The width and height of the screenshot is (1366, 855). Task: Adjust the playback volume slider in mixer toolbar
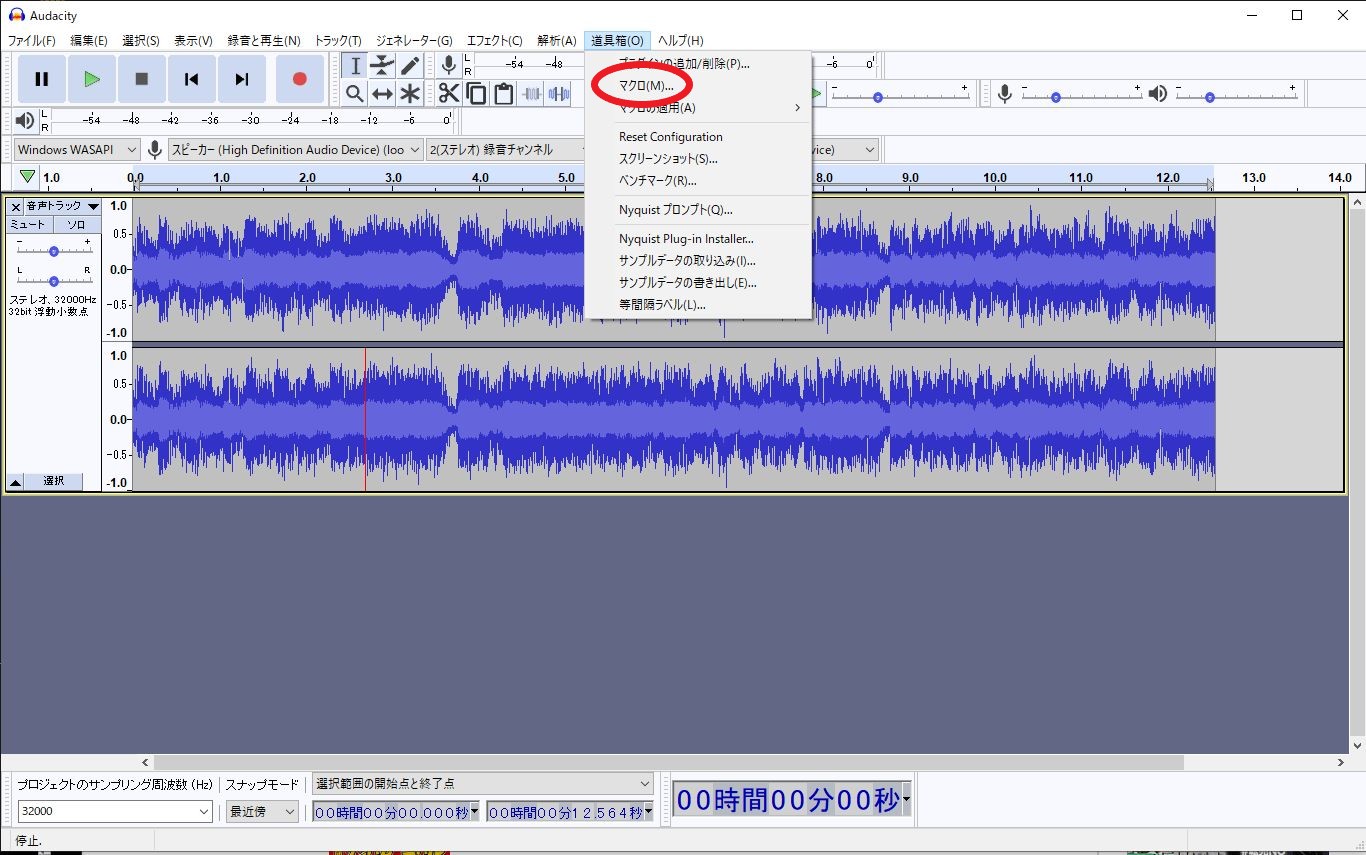pyautogui.click(x=1236, y=96)
